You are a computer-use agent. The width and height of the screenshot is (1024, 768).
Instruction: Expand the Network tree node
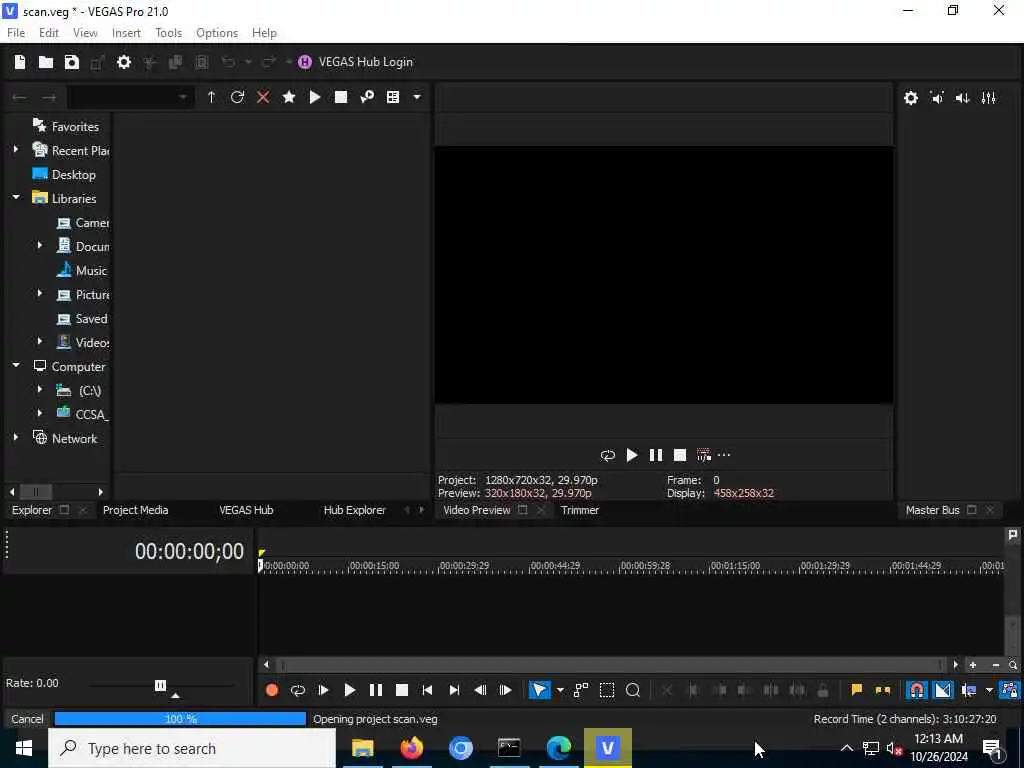pyautogui.click(x=16, y=438)
